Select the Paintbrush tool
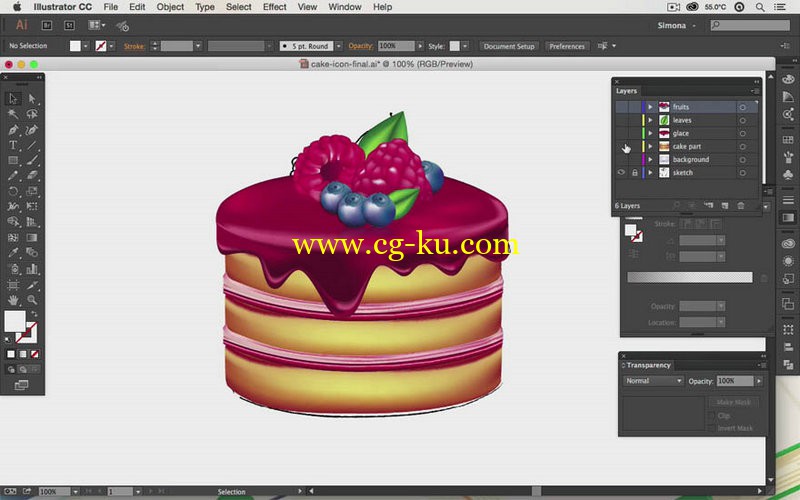Viewport: 800px width, 500px height. 32,160
